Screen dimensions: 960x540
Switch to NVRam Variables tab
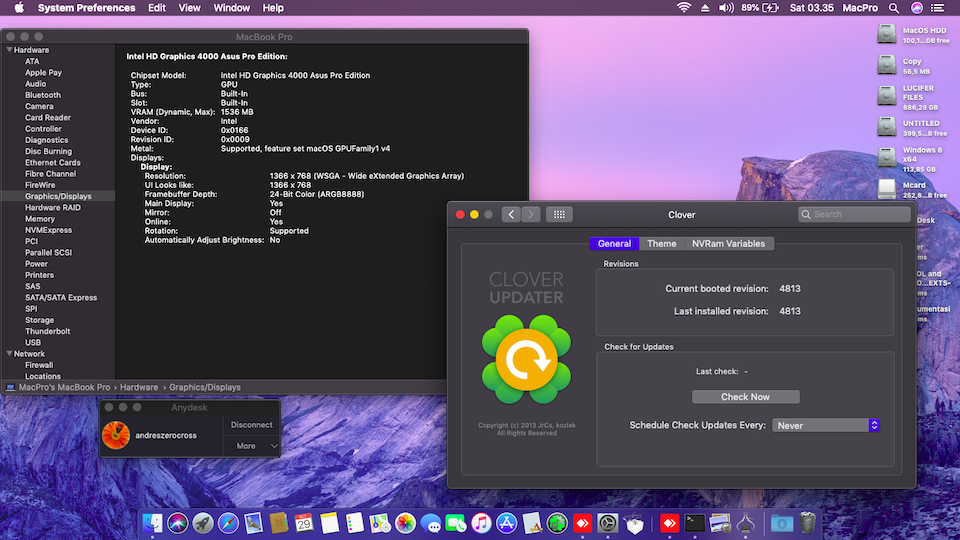(x=729, y=244)
